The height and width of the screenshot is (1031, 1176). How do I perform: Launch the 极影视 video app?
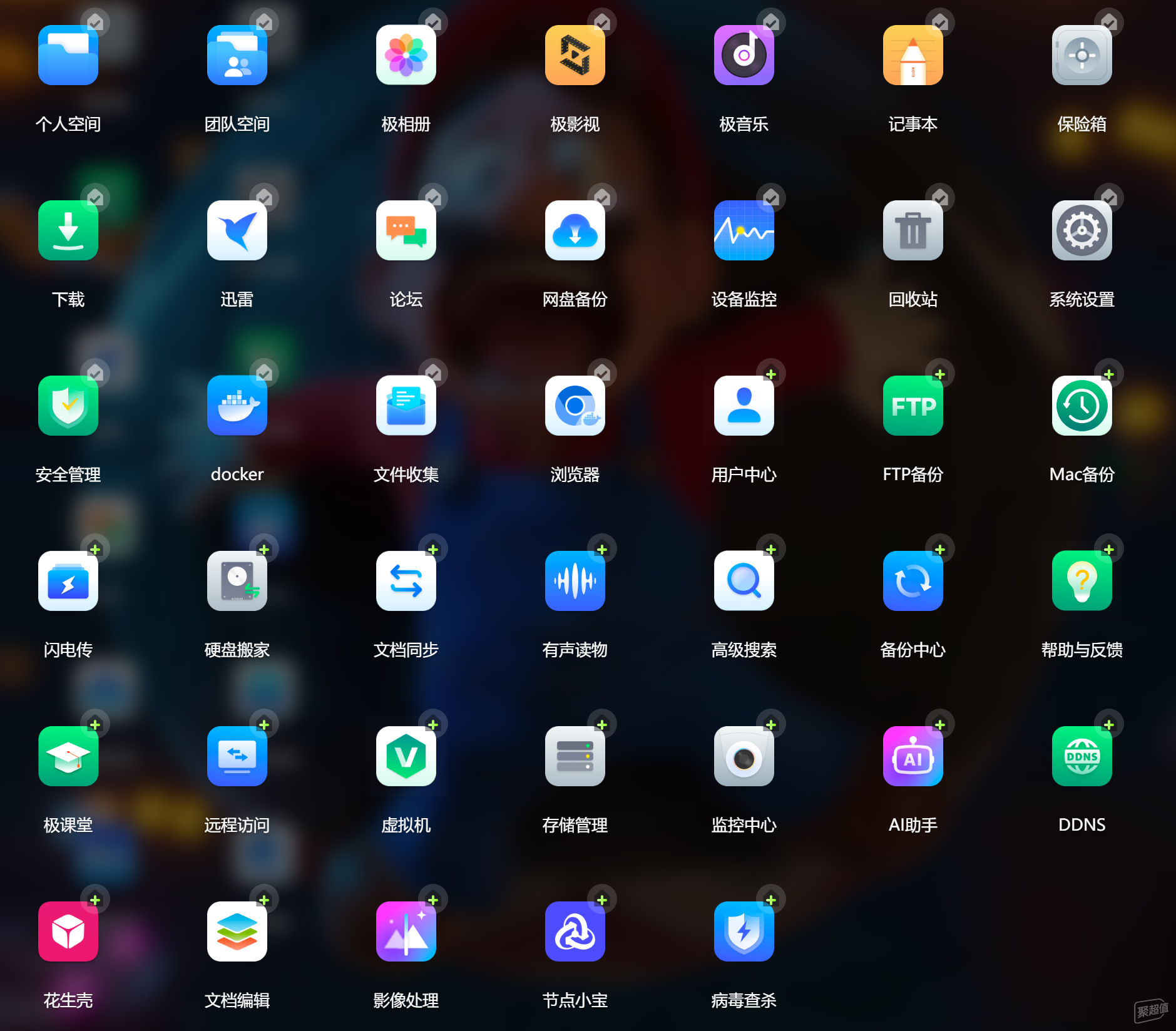[x=575, y=55]
